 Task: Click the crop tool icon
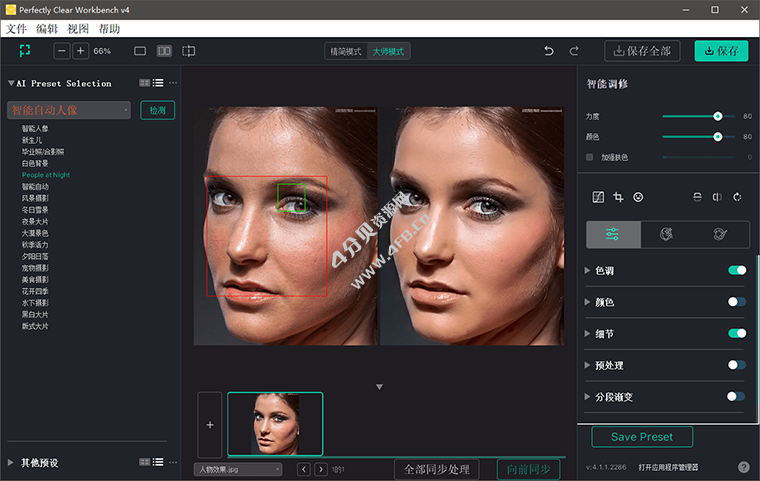(x=619, y=198)
